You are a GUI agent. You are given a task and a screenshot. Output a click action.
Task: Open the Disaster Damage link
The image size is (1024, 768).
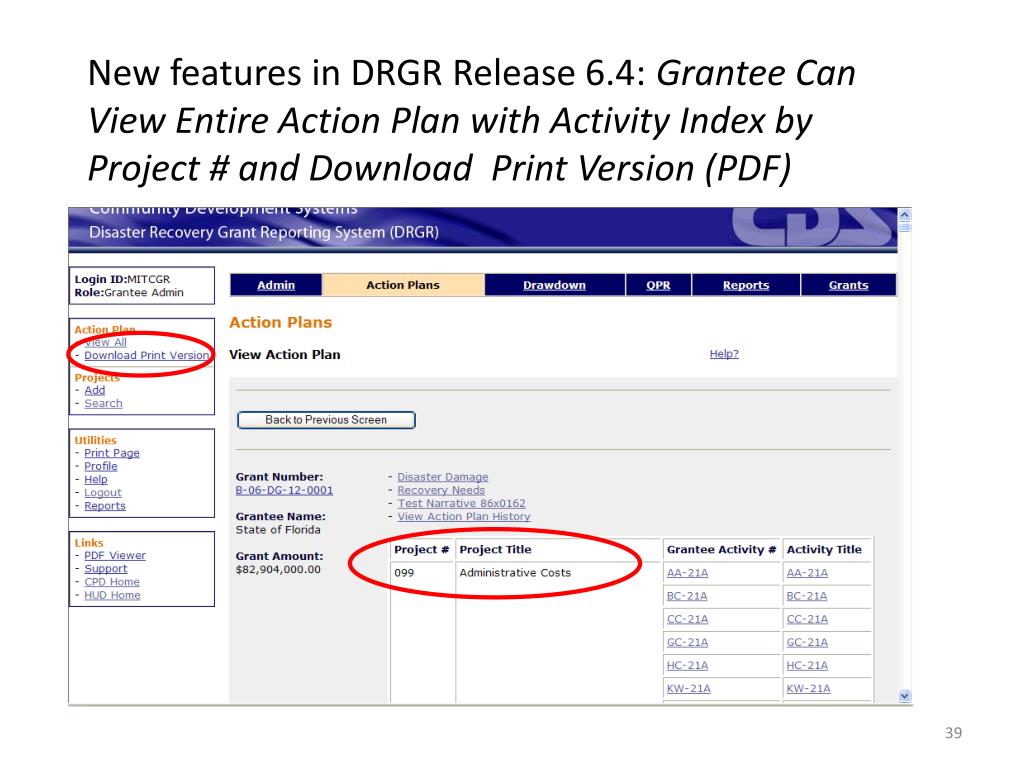[x=443, y=477]
